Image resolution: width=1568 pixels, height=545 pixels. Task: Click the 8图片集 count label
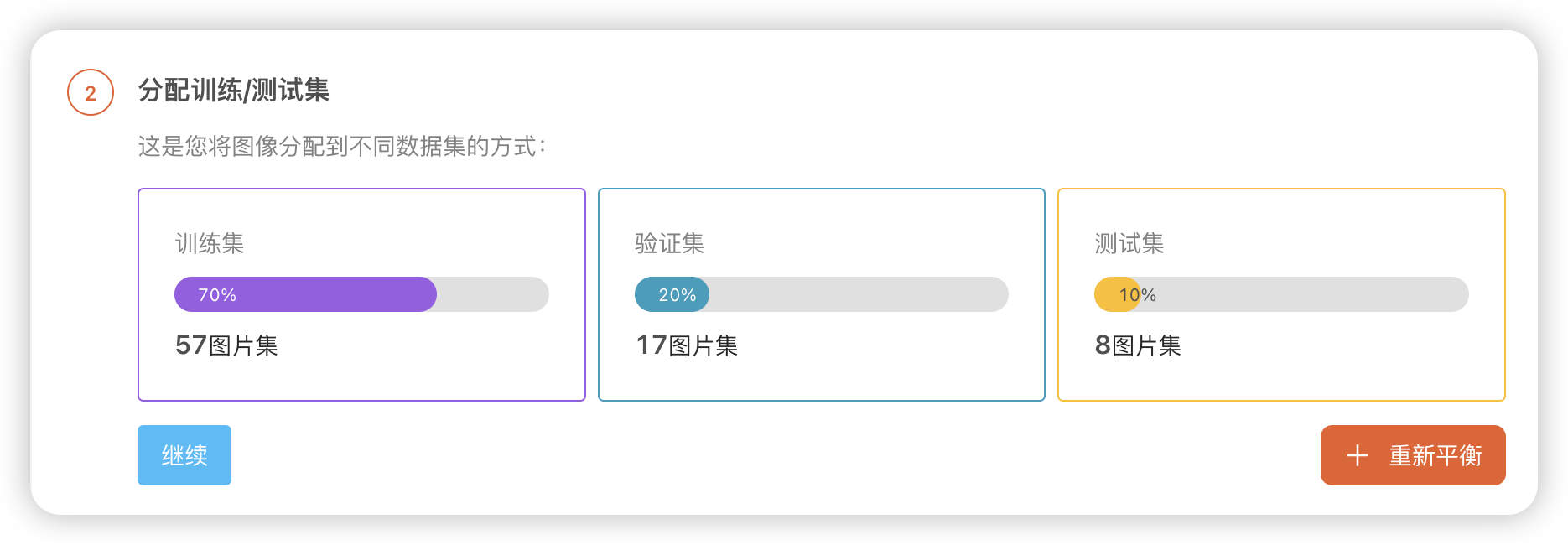(x=1138, y=345)
